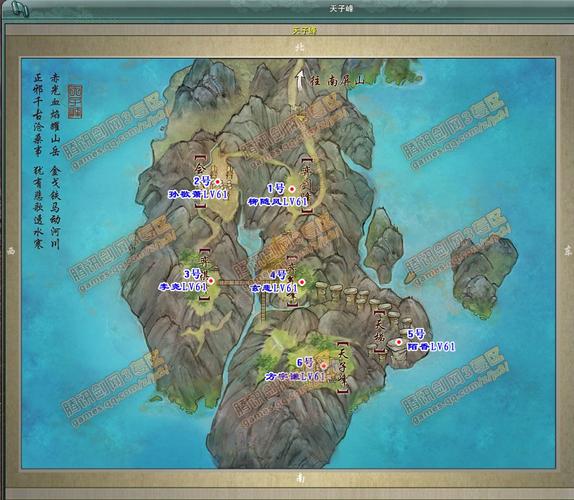Click the red marker dot beside 6号
574x500 pixels.
[x=324, y=365]
